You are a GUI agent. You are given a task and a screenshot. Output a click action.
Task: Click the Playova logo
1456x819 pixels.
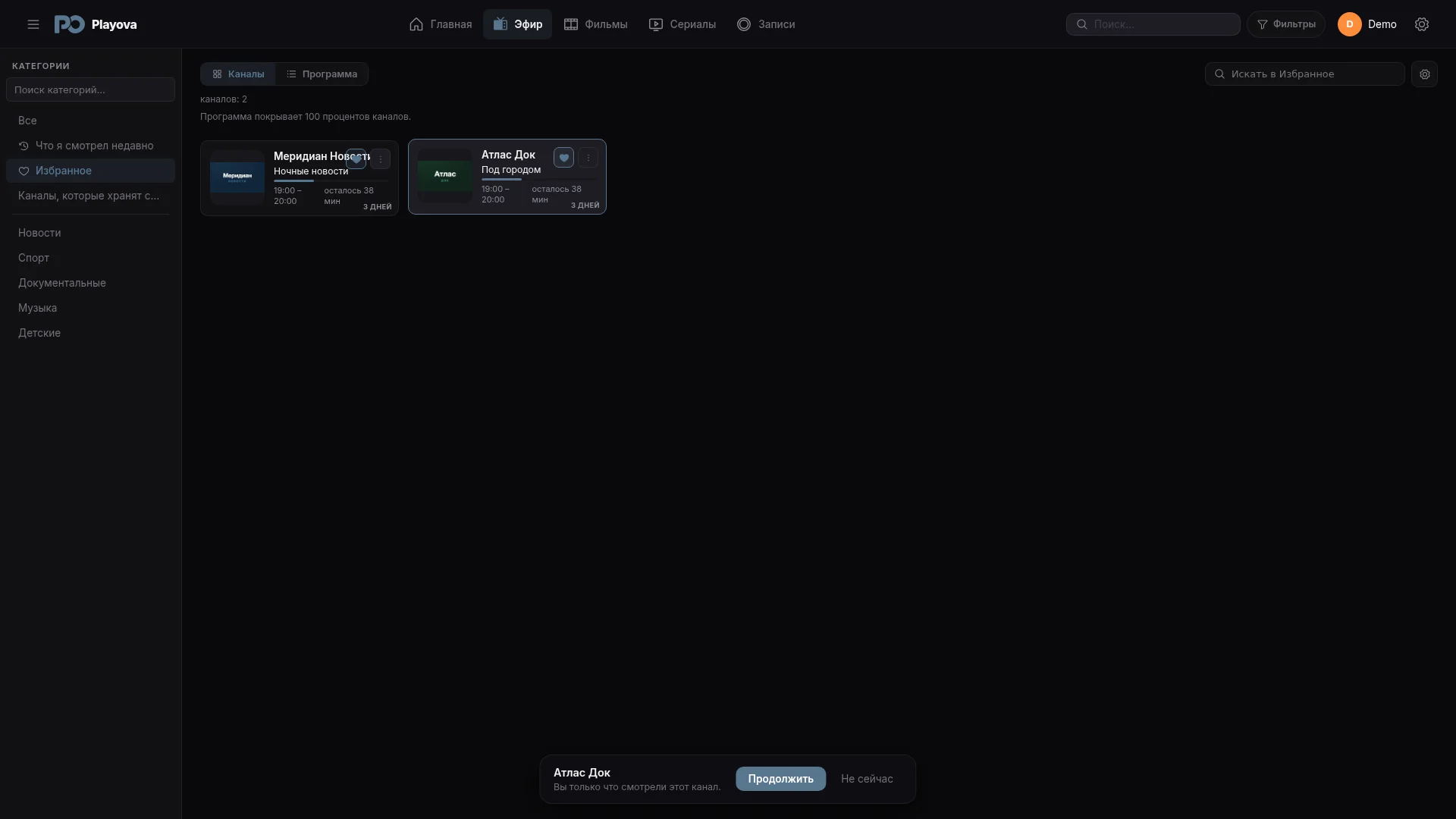[96, 24]
